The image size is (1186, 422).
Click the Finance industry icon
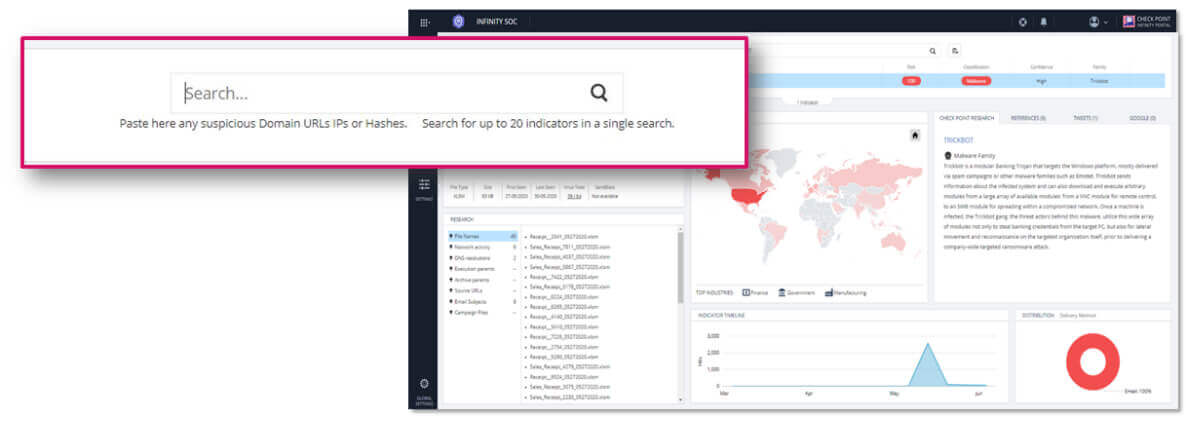[746, 292]
